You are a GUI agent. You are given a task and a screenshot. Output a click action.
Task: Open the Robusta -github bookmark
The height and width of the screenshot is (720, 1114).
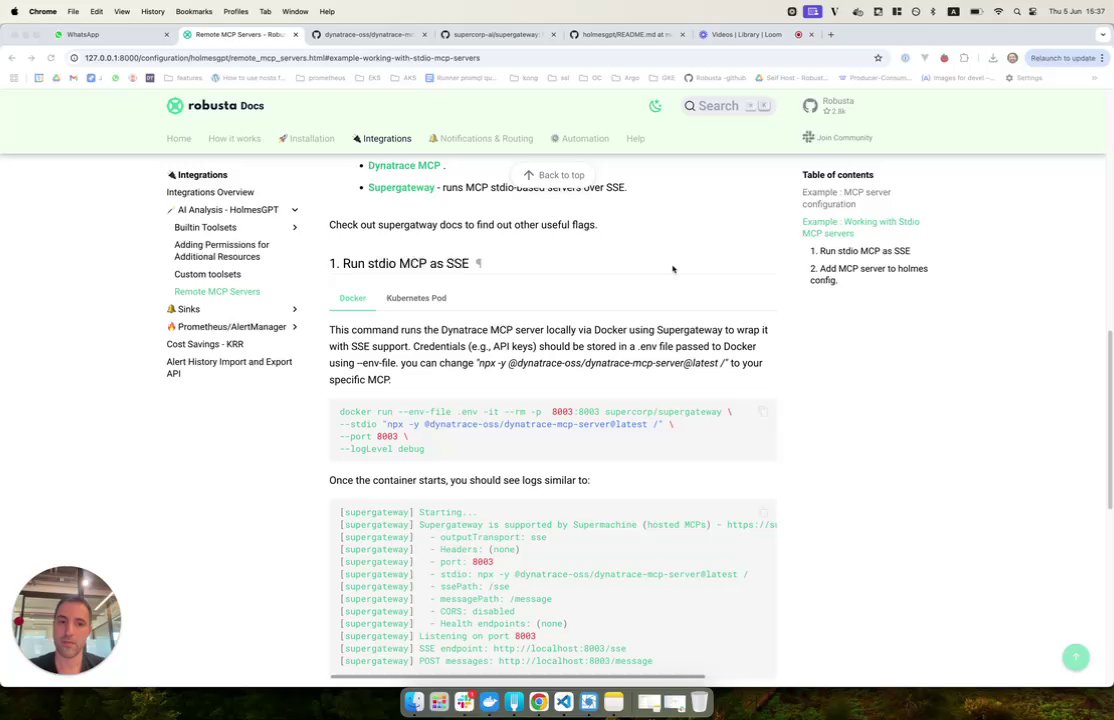coord(715,78)
